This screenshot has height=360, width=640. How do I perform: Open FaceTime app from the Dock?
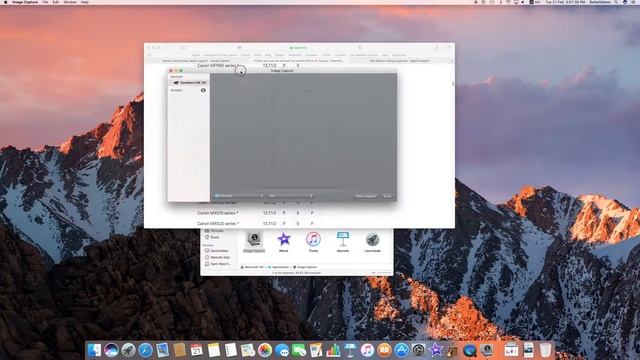(299, 350)
